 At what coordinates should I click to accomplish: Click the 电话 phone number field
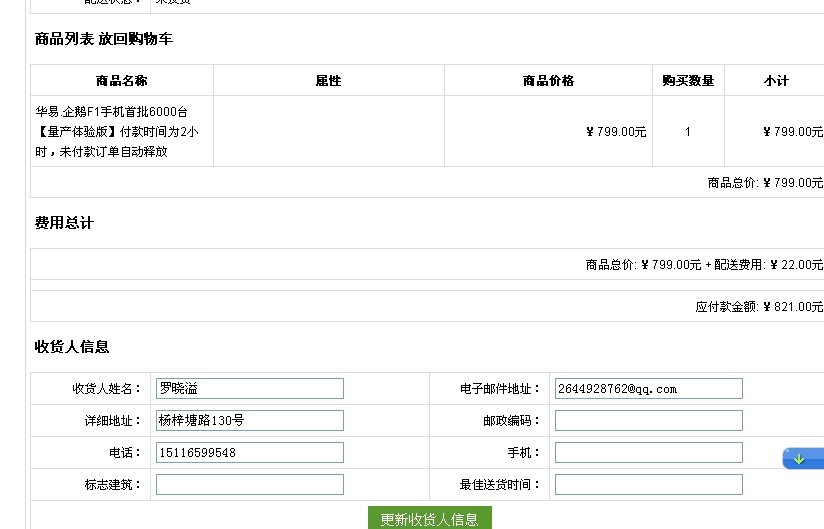click(x=249, y=452)
